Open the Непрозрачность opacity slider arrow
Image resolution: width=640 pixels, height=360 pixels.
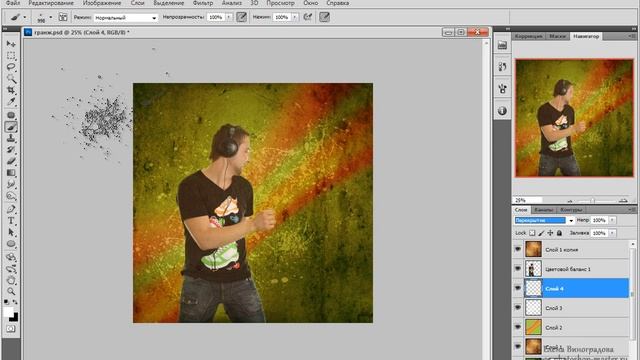[x=229, y=17]
